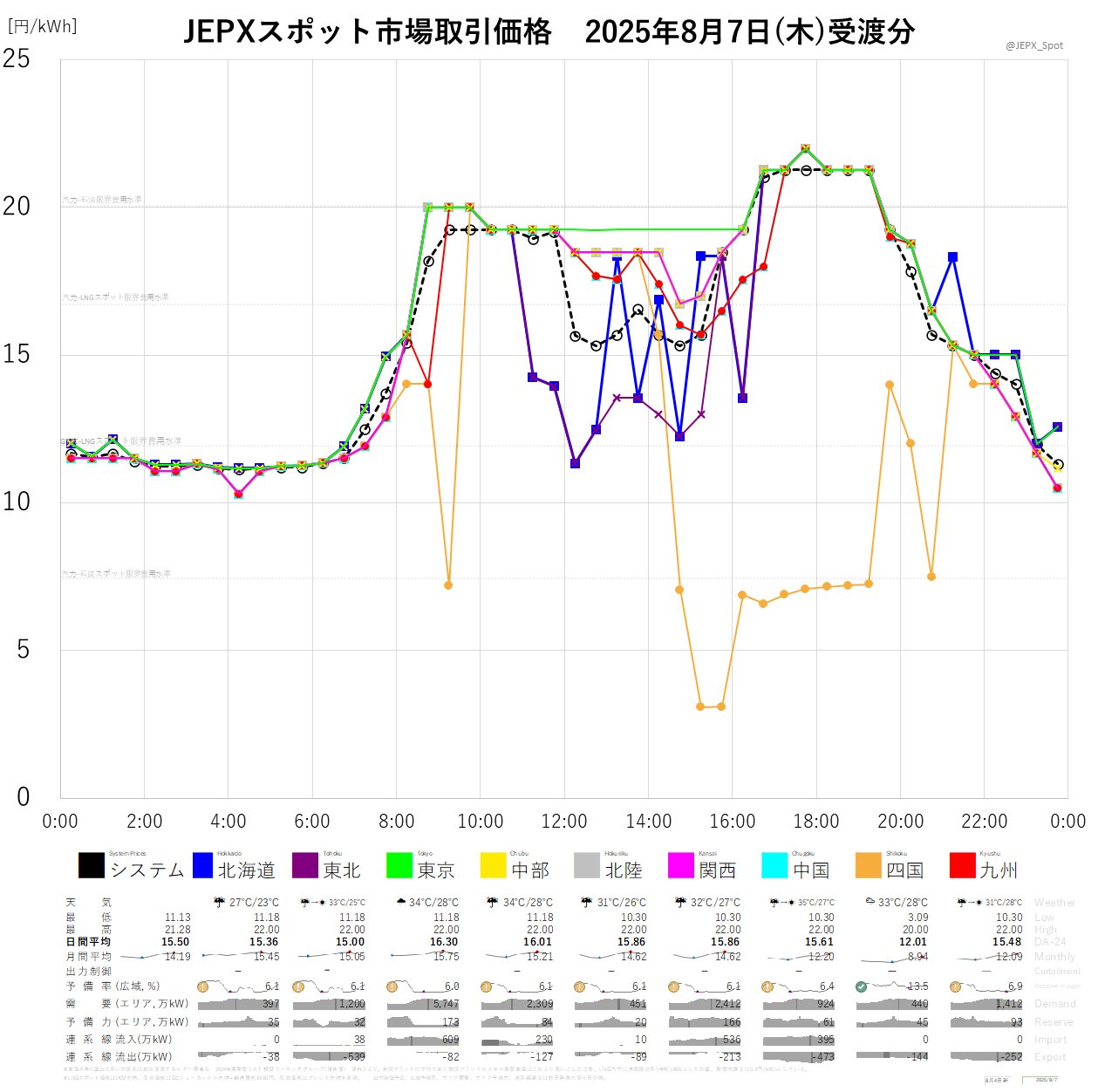1098x1092 pixels.
Task: Click the Kyushu reserve warning icon
Action: (x=955, y=986)
